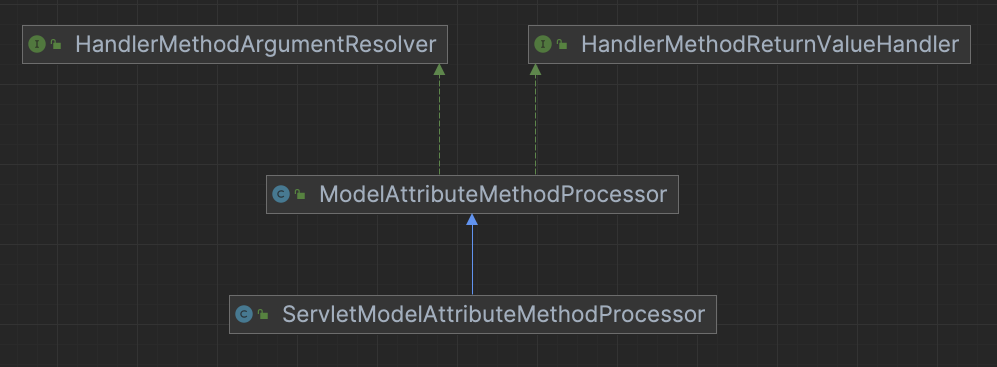
Task: Click ServletModelAttributeMethodProcessor's green public lock icon
Action: pyautogui.click(x=263, y=314)
